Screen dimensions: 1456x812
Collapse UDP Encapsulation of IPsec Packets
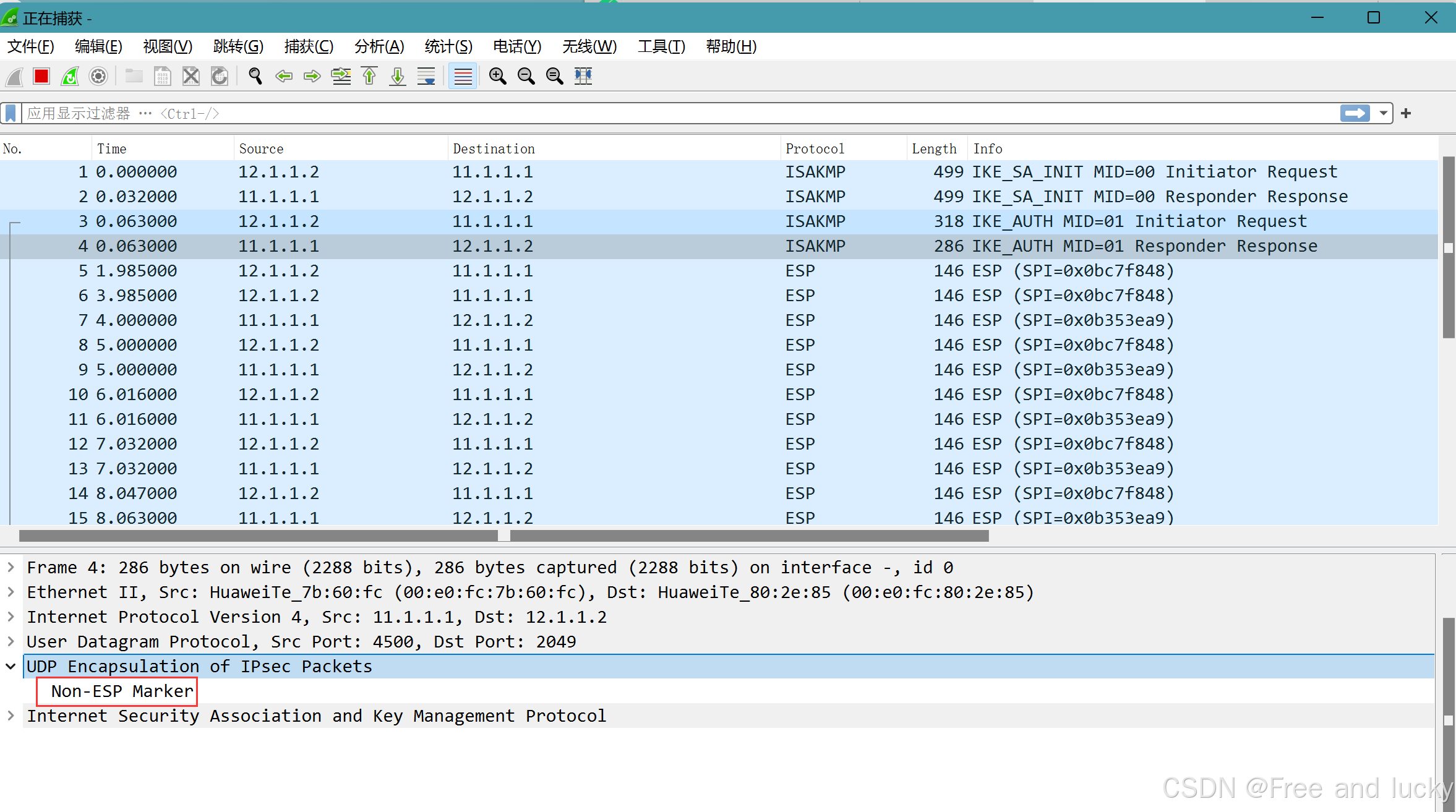(11, 667)
